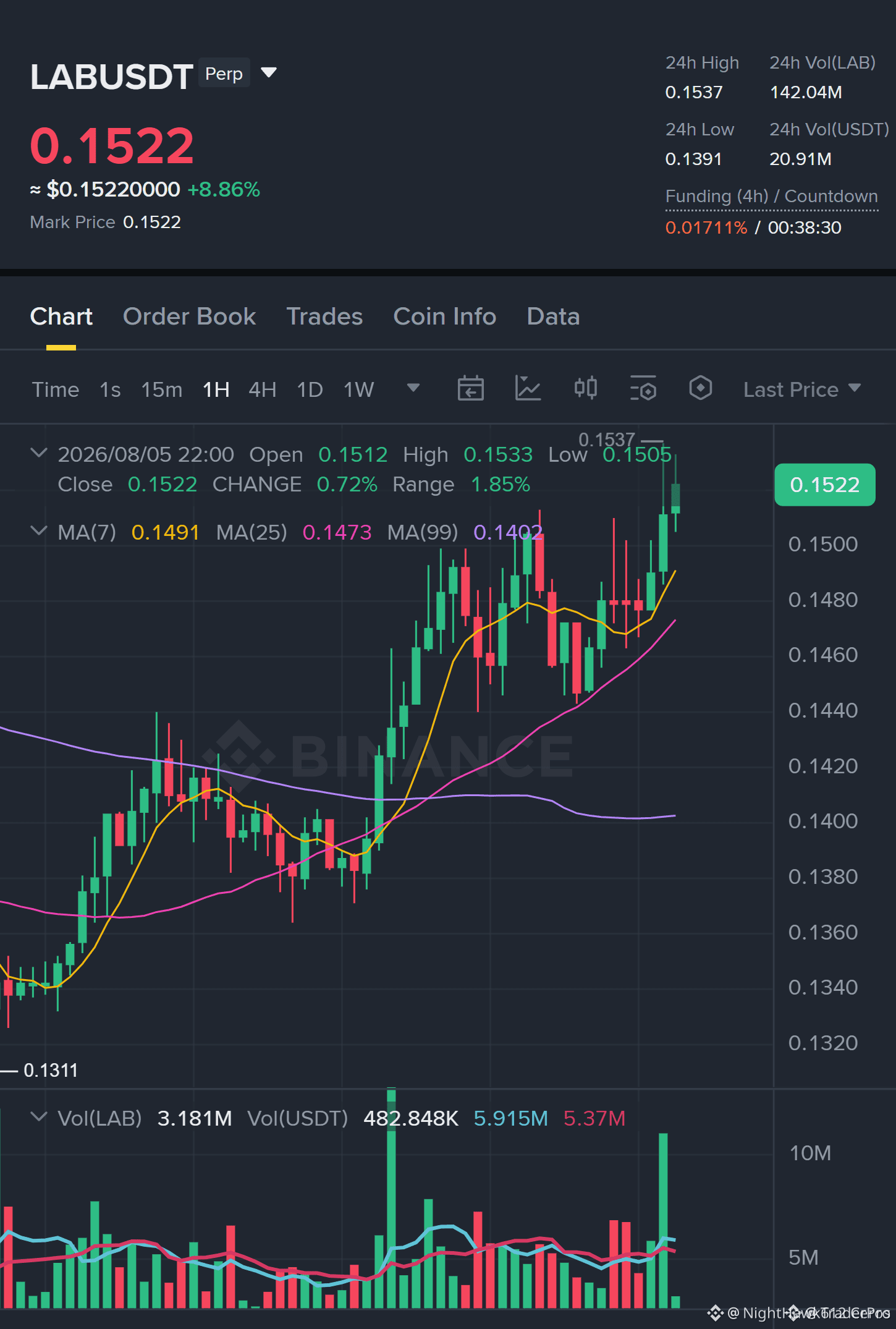Click the tallest green volume bar
This screenshot has height=1329, width=896.
tap(391, 1198)
